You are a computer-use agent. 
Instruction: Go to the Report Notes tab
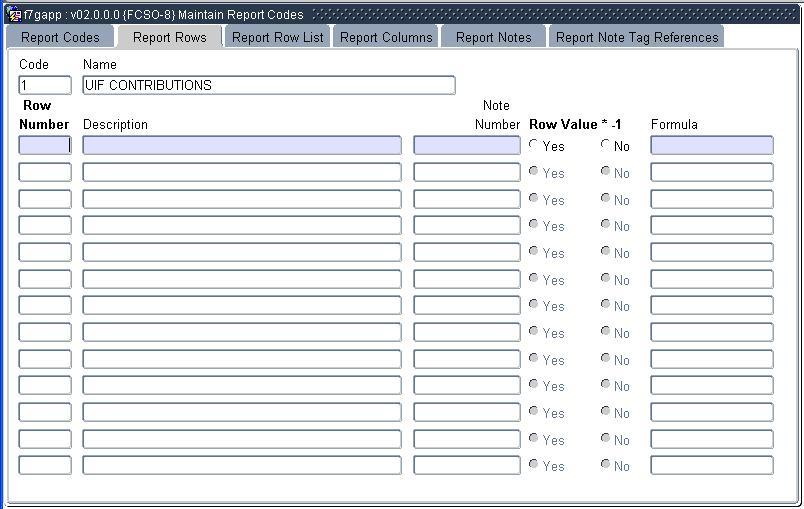493,37
